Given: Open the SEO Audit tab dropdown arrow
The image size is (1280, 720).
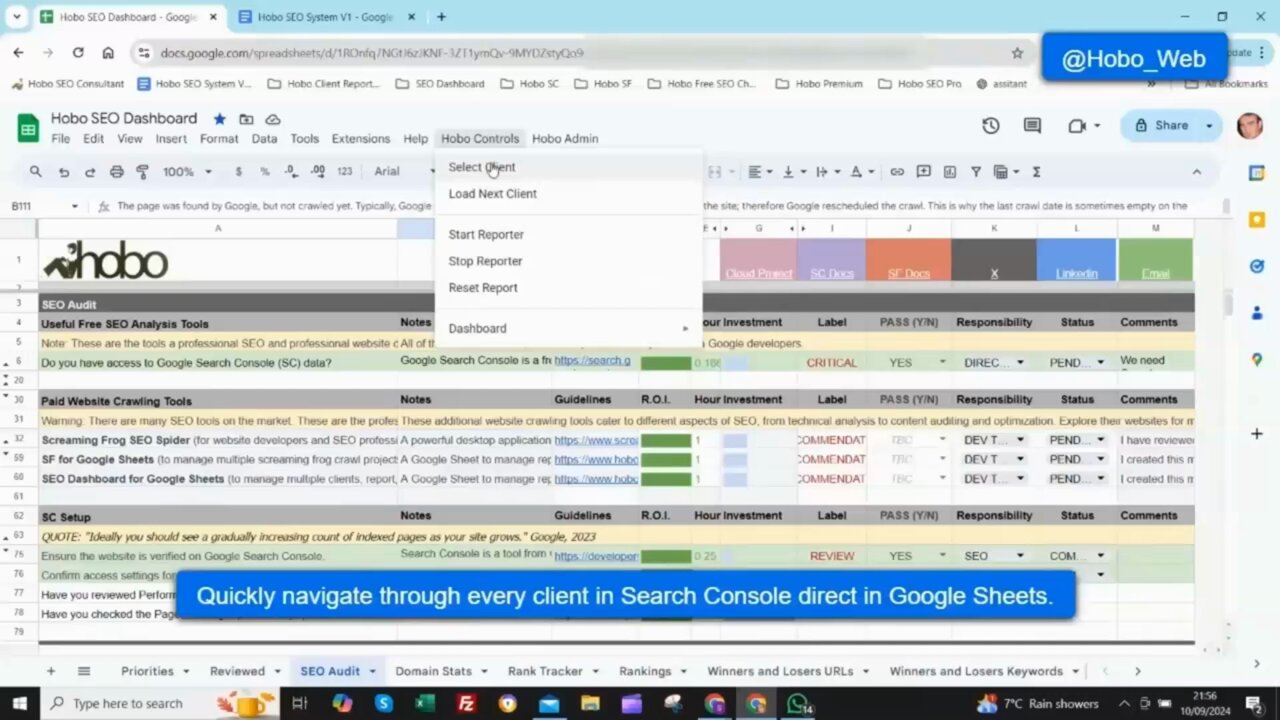Looking at the screenshot, I should pyautogui.click(x=372, y=671).
